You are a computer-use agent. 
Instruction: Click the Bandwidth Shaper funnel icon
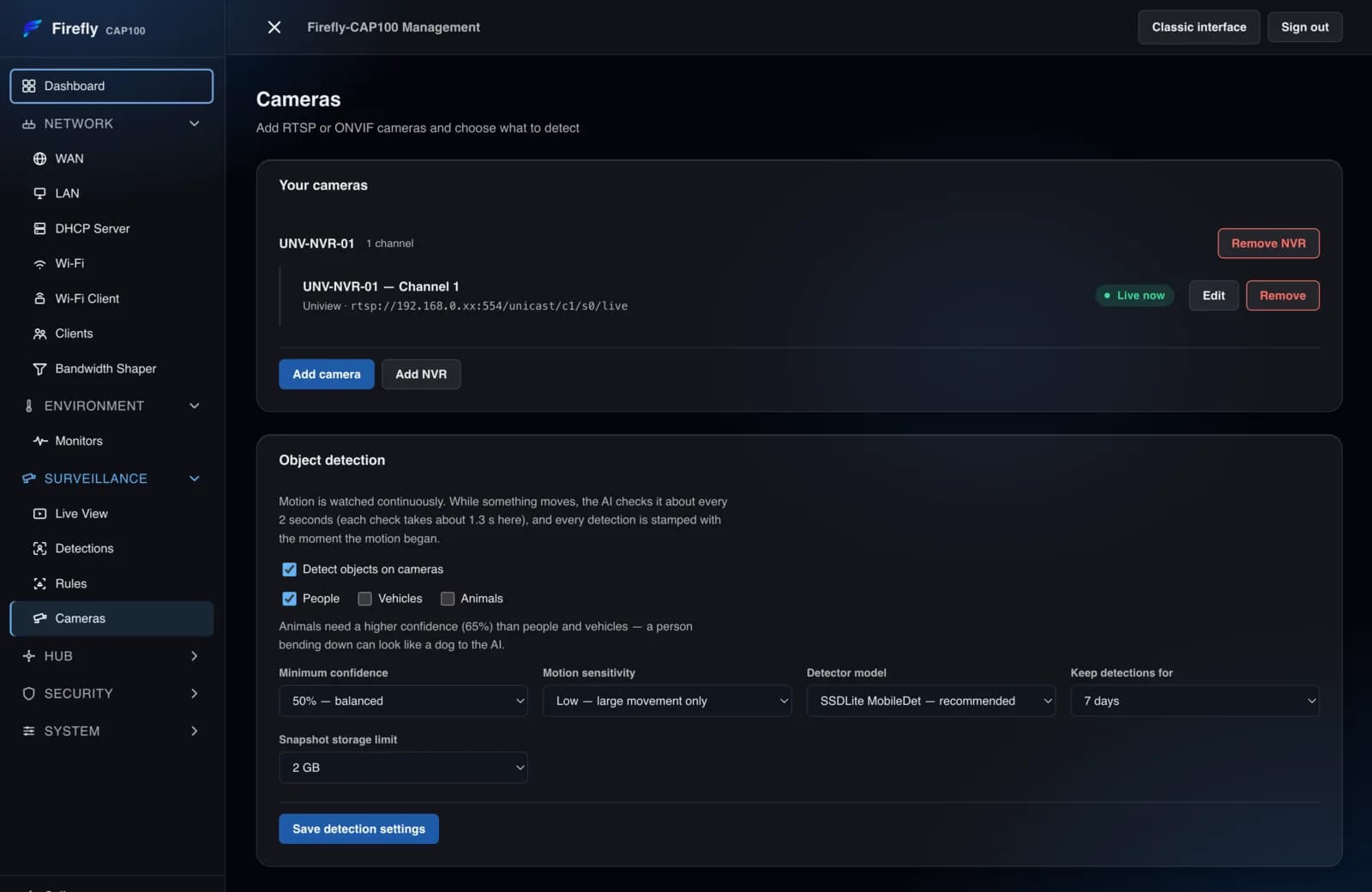tap(39, 369)
